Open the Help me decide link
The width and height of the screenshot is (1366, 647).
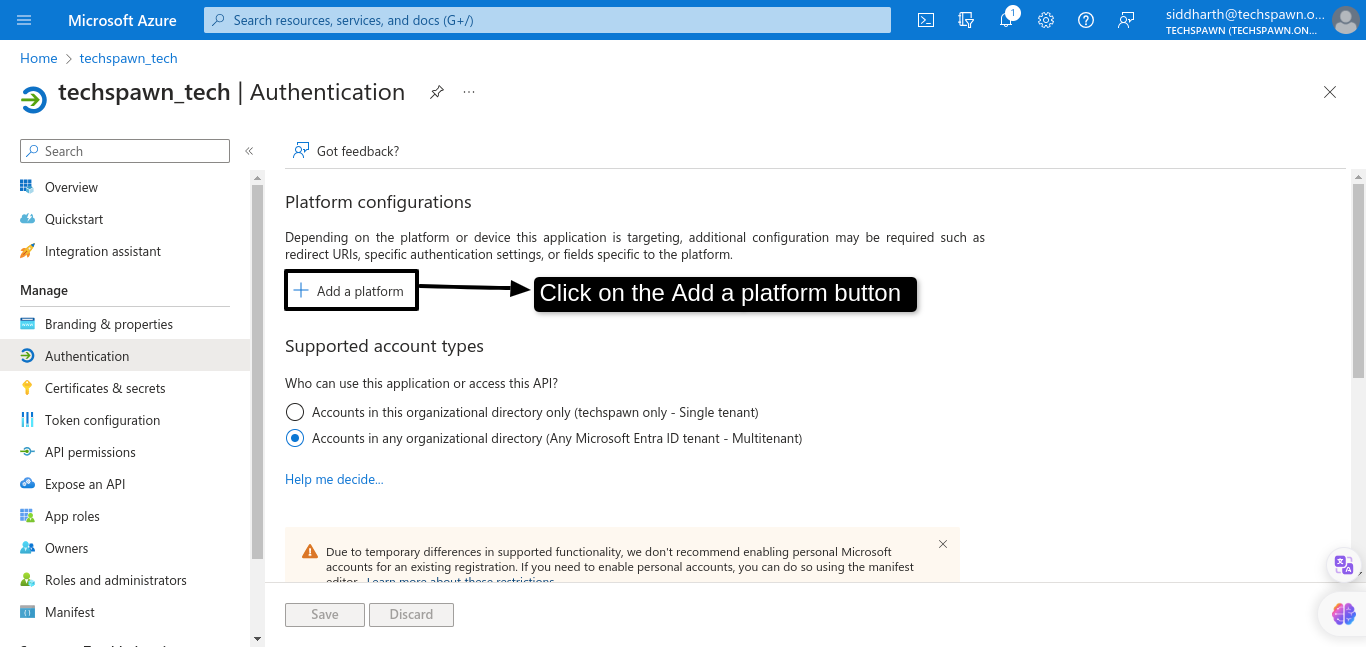(334, 479)
